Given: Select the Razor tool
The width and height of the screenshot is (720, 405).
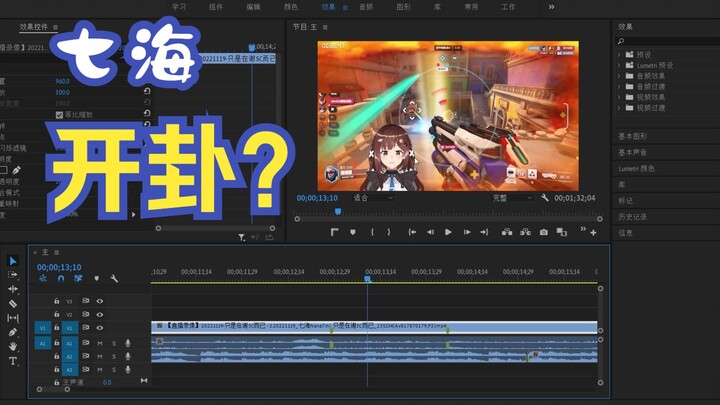Looking at the screenshot, I should (13, 304).
